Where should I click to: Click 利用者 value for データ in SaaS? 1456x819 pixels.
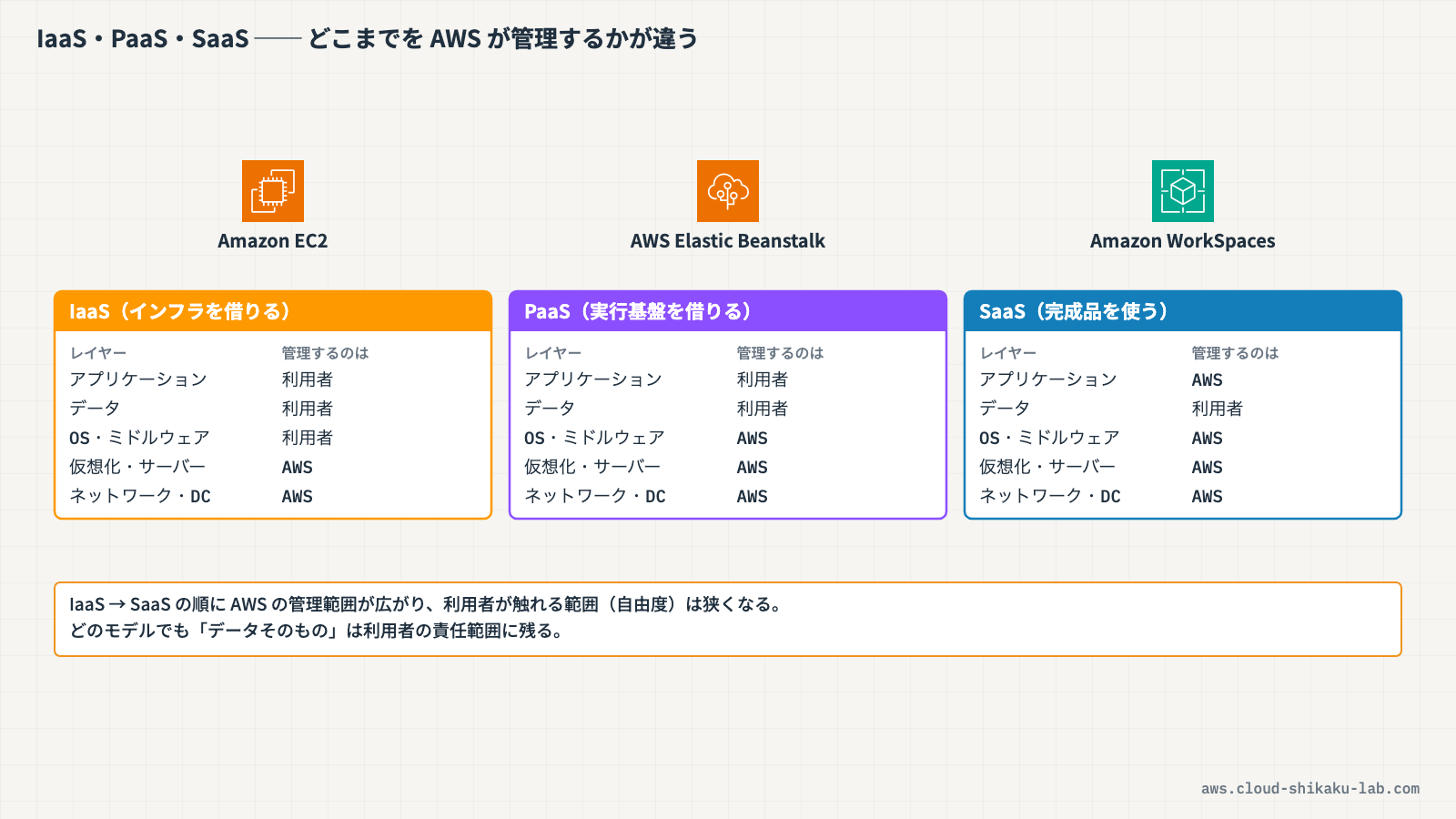(x=1218, y=409)
